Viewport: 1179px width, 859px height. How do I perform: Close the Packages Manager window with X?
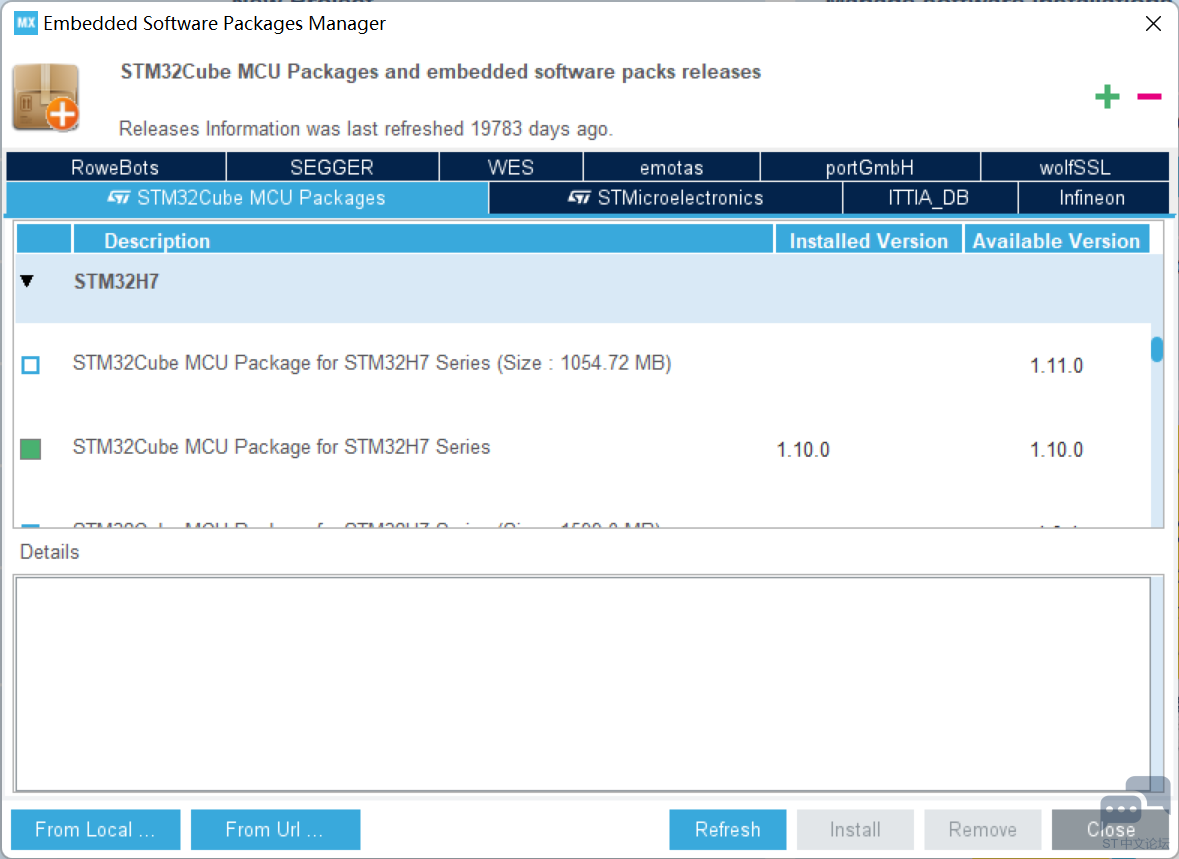coord(1153,23)
